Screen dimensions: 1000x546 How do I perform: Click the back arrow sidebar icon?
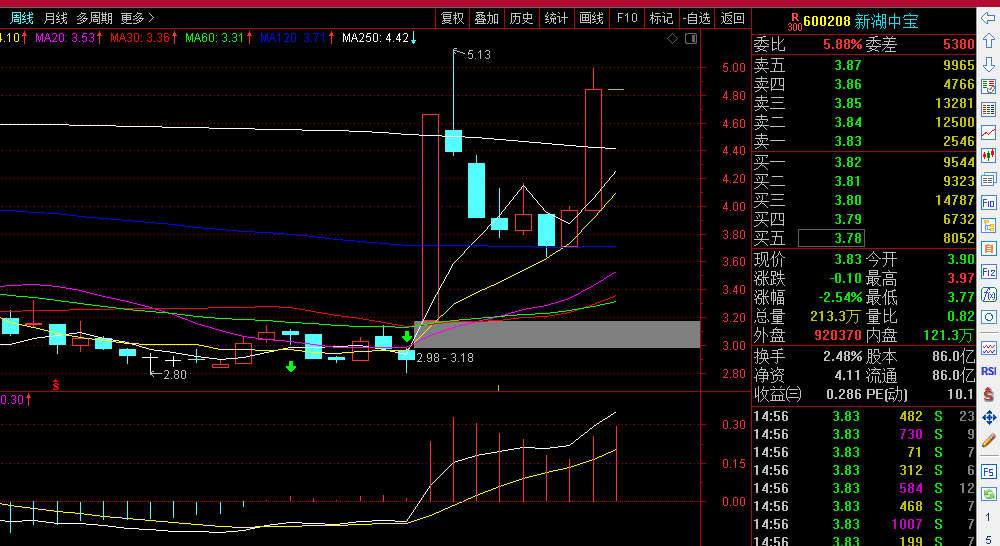click(988, 18)
